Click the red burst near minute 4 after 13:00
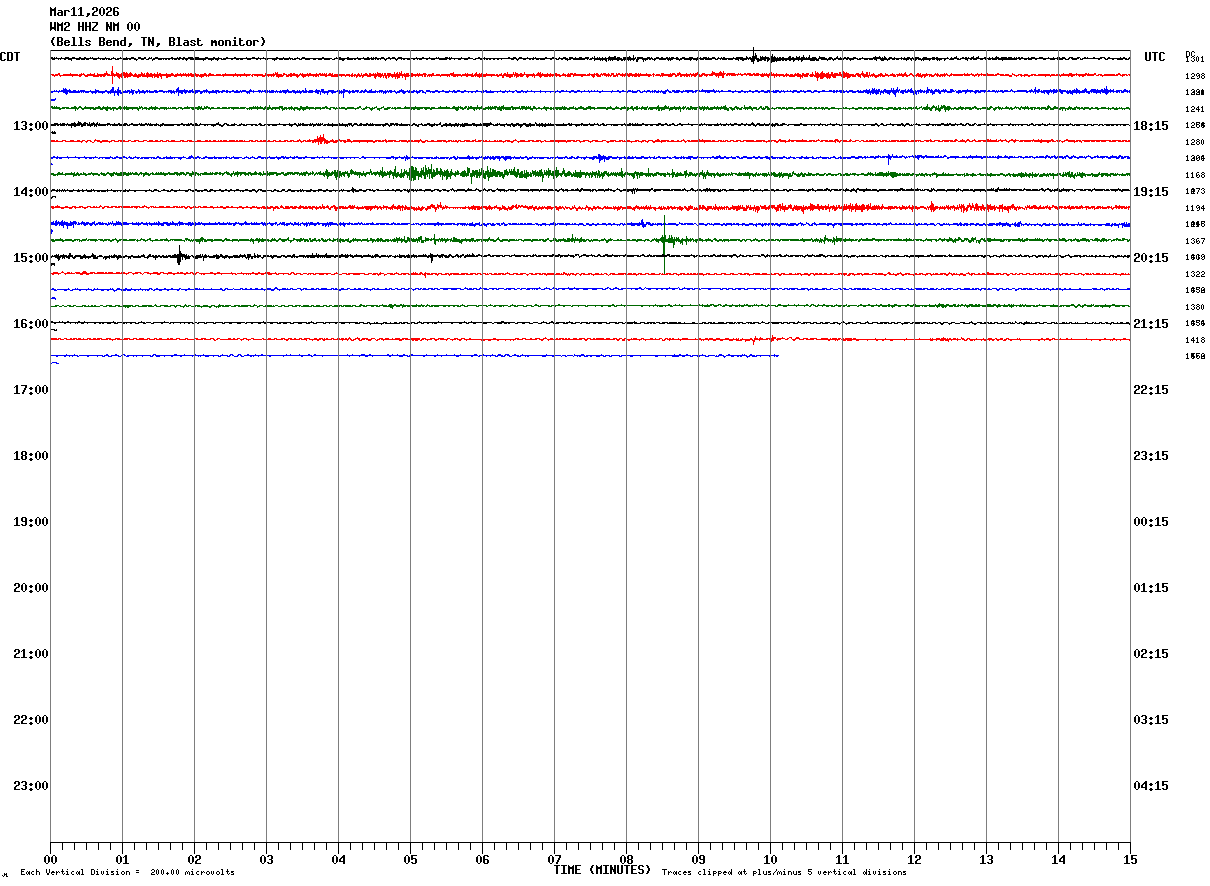The image size is (1210, 886). point(321,140)
